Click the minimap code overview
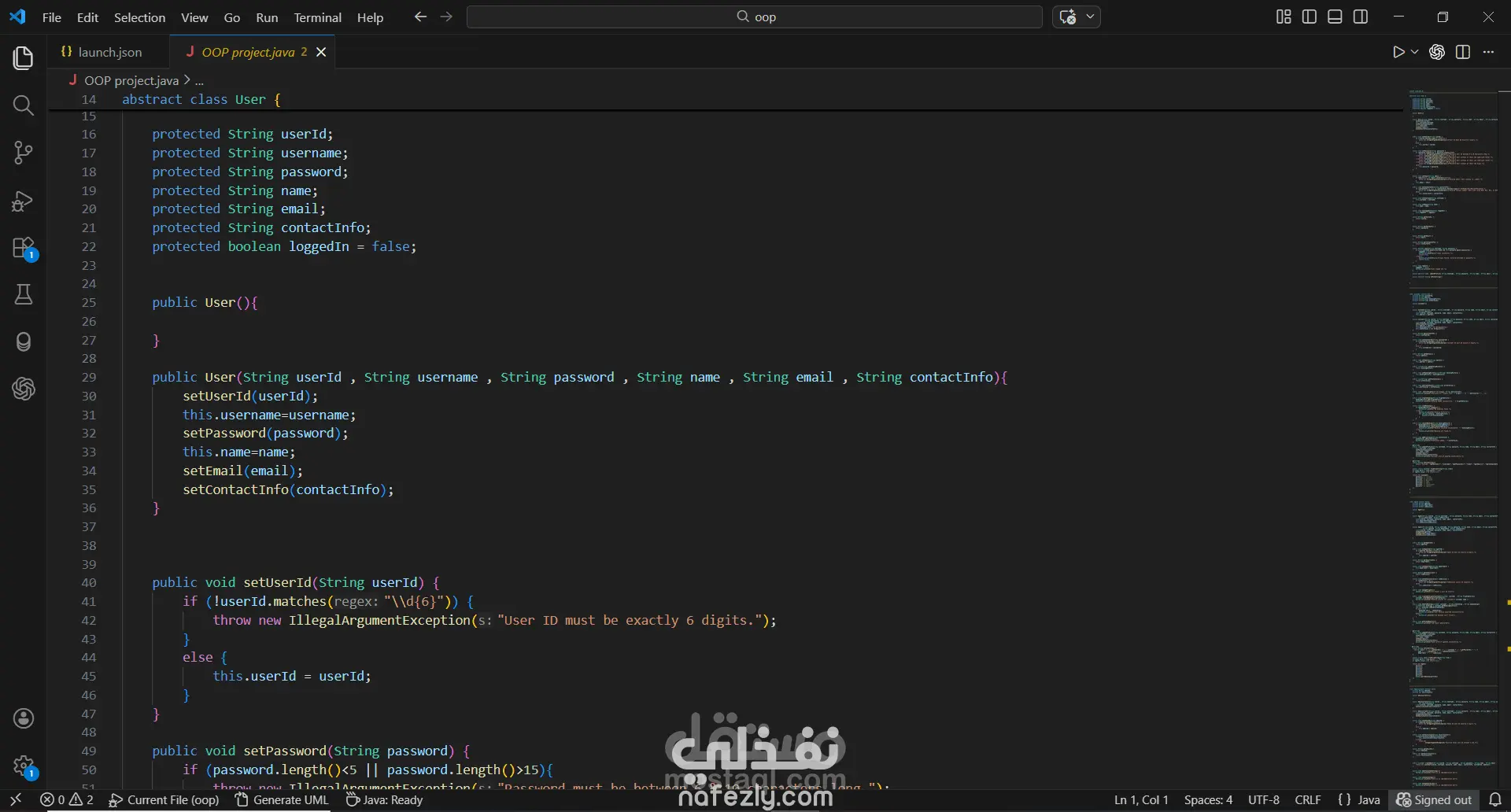The height and width of the screenshot is (812, 1511). pyautogui.click(x=1452, y=439)
